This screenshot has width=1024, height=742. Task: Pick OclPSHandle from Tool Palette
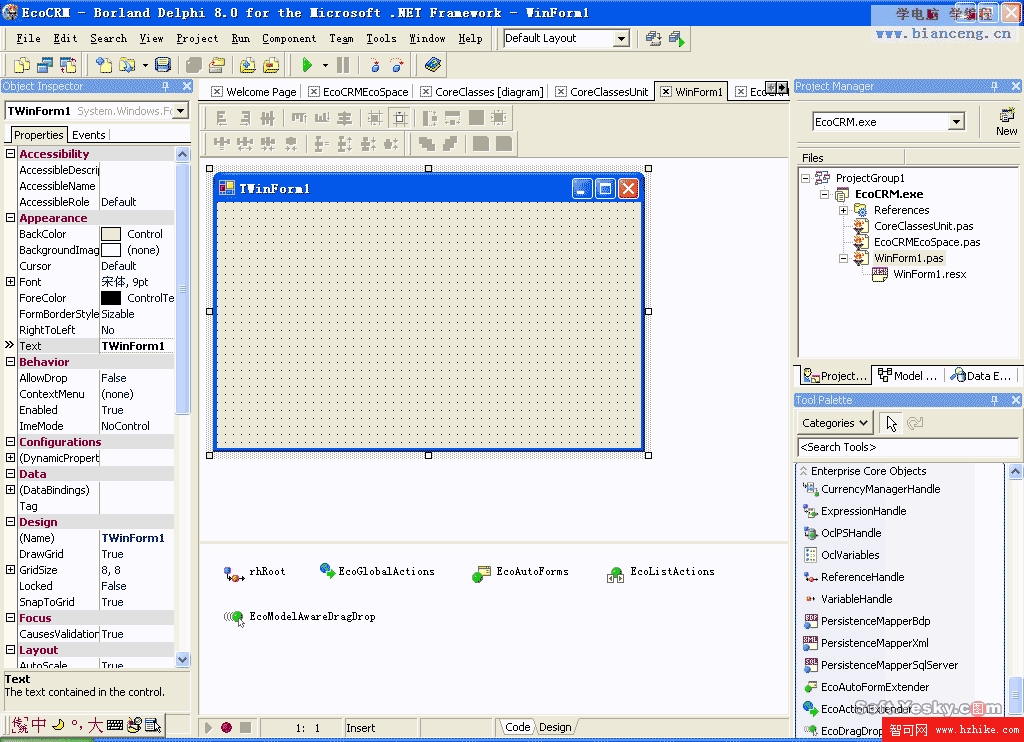click(842, 533)
